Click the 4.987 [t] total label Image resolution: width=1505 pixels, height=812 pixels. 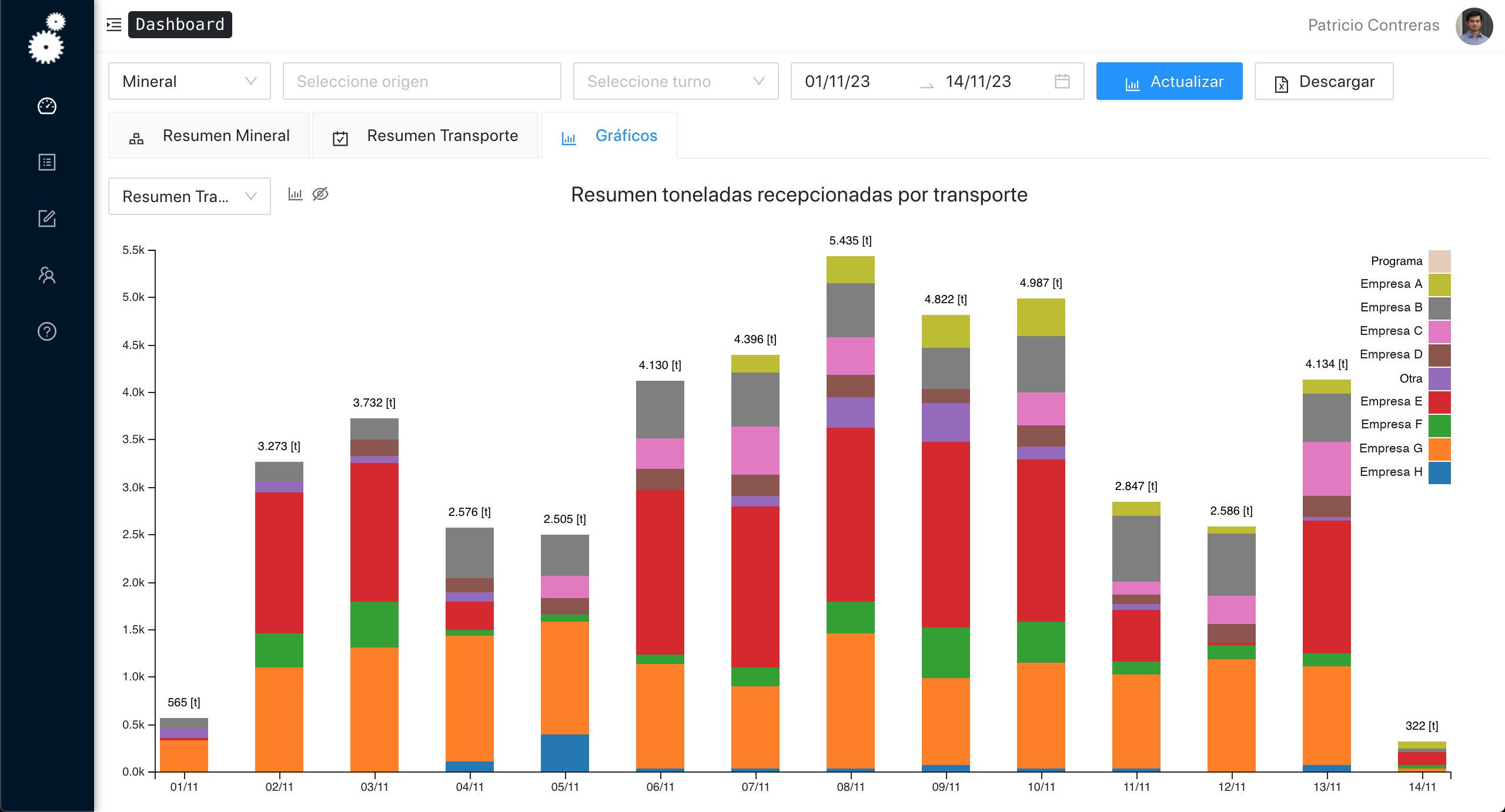[1041, 283]
